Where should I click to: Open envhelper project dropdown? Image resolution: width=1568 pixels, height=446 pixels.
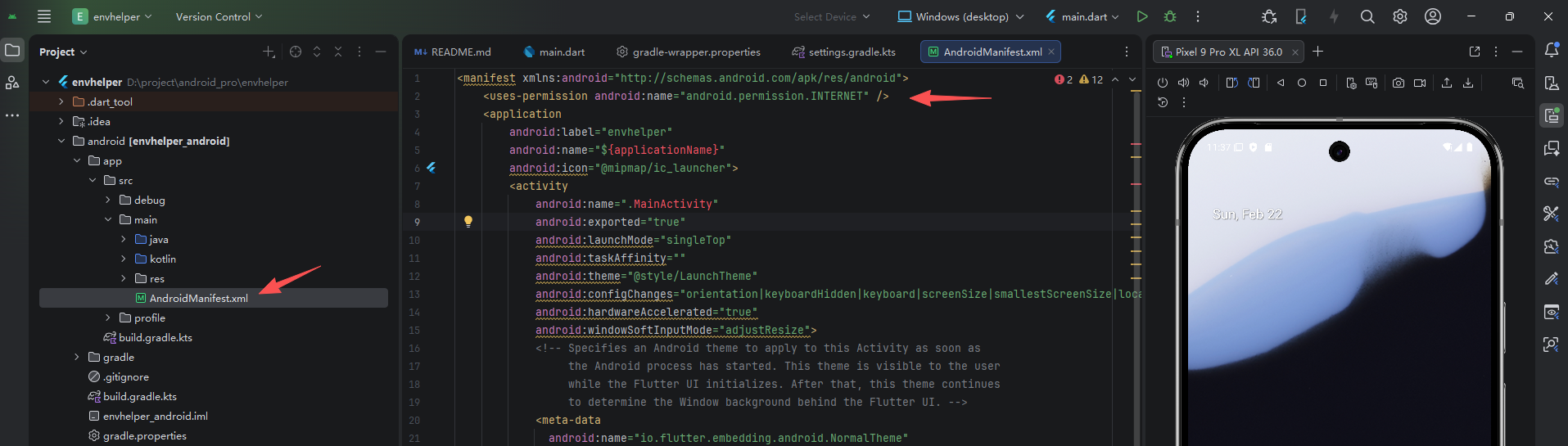click(112, 16)
